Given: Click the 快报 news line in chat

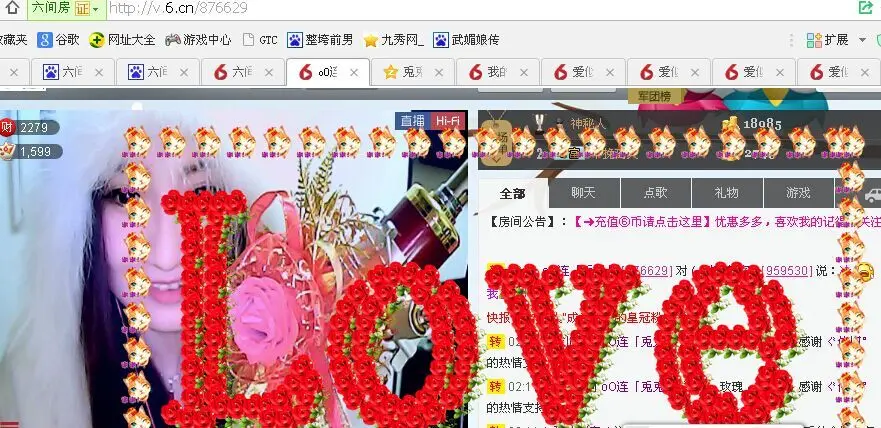Looking at the screenshot, I should point(573,318).
